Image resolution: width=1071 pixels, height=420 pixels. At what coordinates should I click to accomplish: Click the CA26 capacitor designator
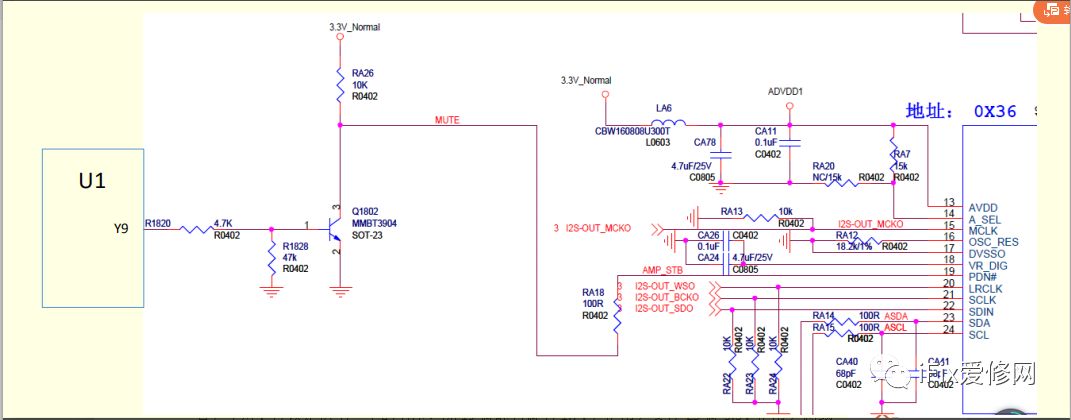click(x=708, y=235)
